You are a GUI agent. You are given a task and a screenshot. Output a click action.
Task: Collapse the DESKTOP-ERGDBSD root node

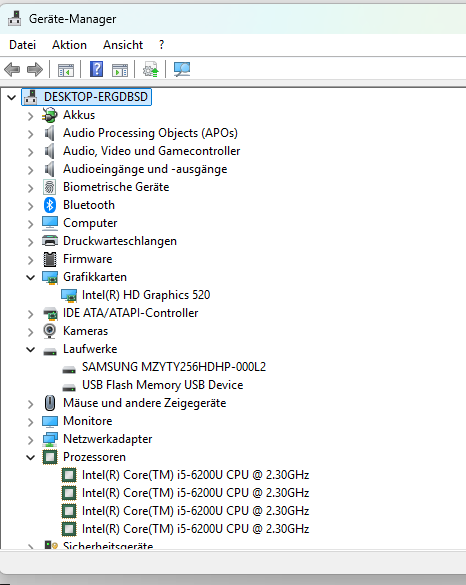[x=12, y=98]
